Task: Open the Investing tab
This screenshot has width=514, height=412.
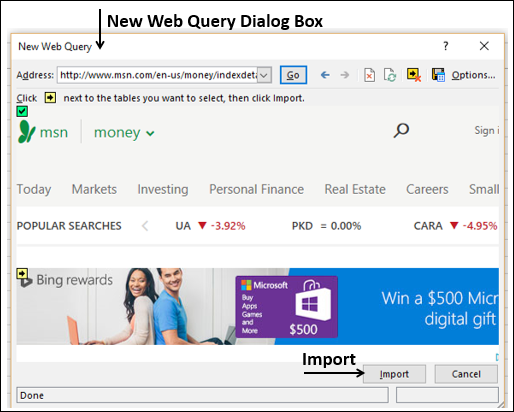Action: coord(163,189)
